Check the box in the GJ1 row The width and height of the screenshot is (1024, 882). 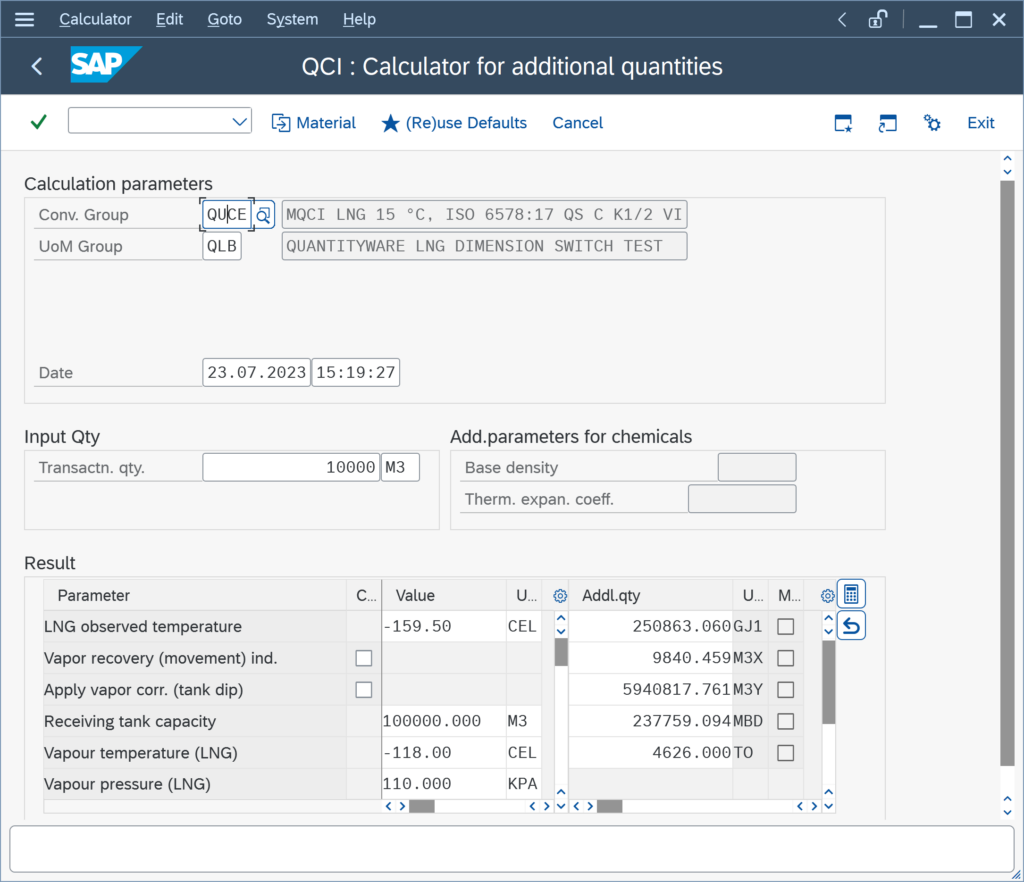point(786,627)
